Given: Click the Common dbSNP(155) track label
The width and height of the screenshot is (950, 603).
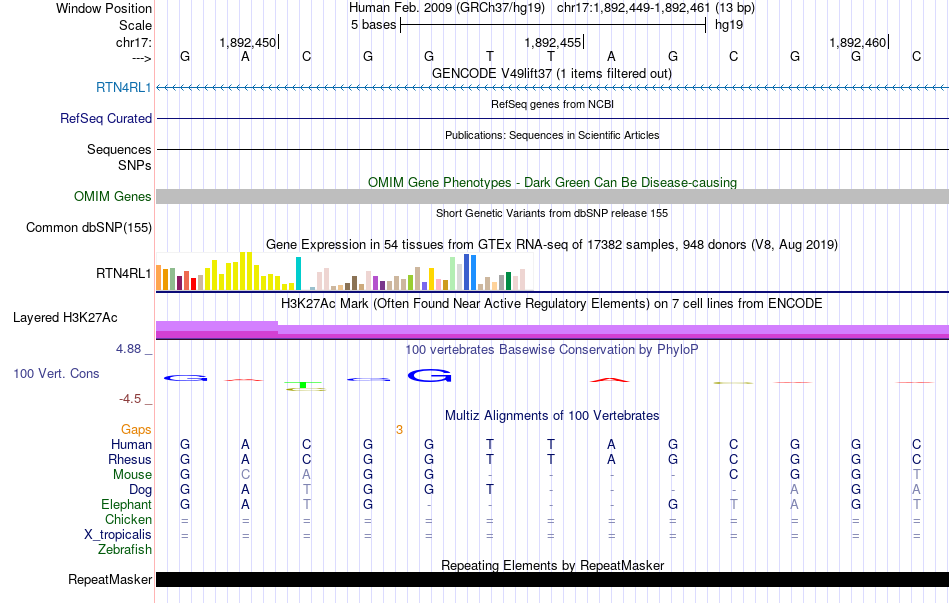Looking at the screenshot, I should (89, 228).
